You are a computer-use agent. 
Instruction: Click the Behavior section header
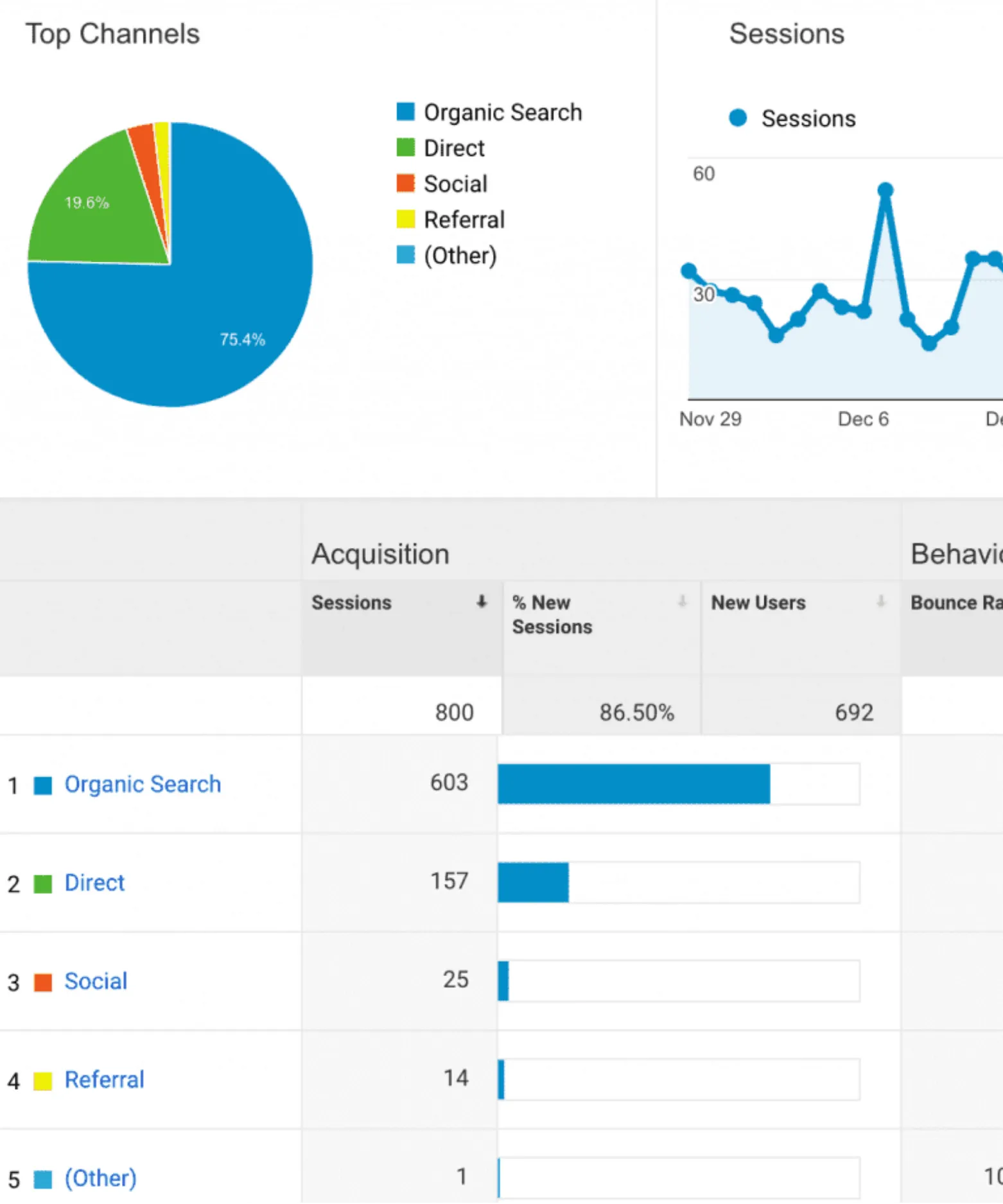[x=955, y=554]
